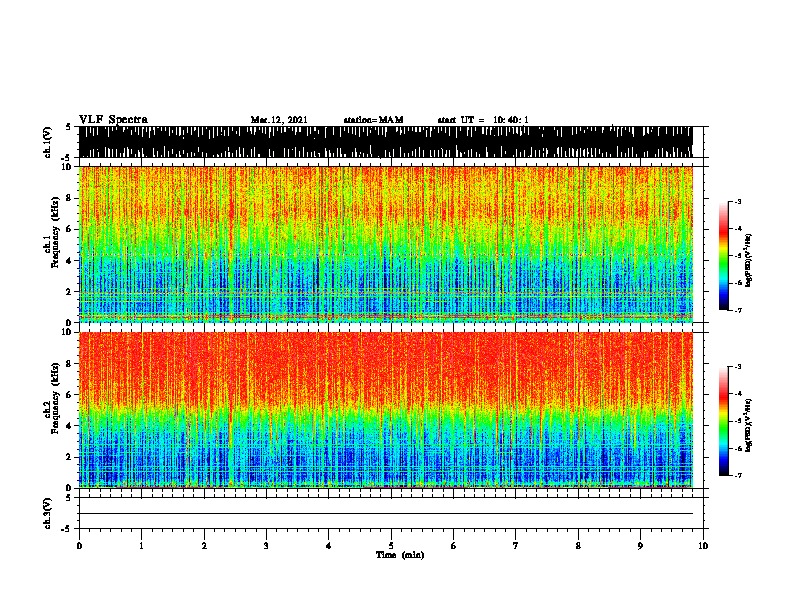Click the ch.1 waveform amplitude panel
This screenshot has width=792, height=612.
pyautogui.click(x=391, y=142)
